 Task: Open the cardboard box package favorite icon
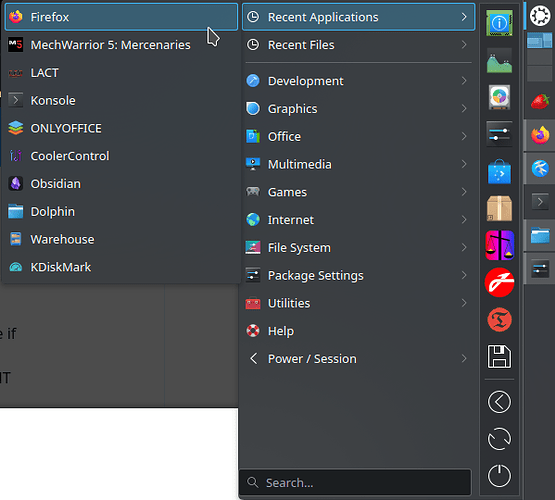click(x=499, y=208)
